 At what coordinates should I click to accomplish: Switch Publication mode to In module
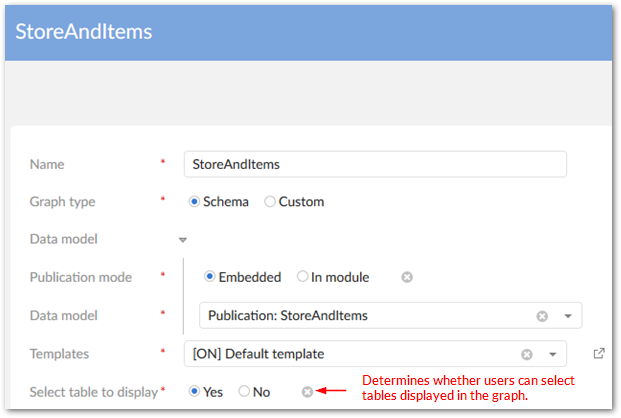pyautogui.click(x=302, y=277)
